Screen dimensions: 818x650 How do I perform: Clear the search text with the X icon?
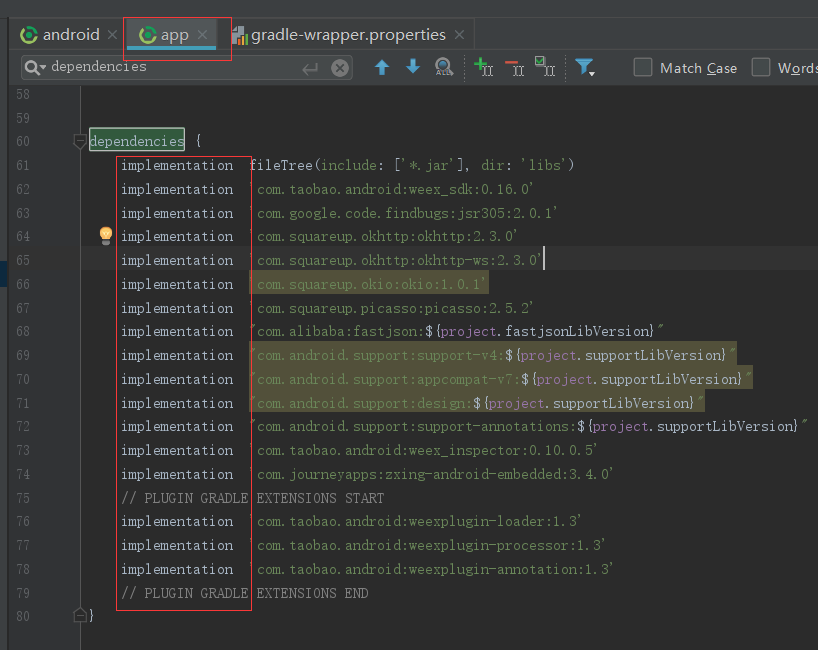pyautogui.click(x=340, y=68)
